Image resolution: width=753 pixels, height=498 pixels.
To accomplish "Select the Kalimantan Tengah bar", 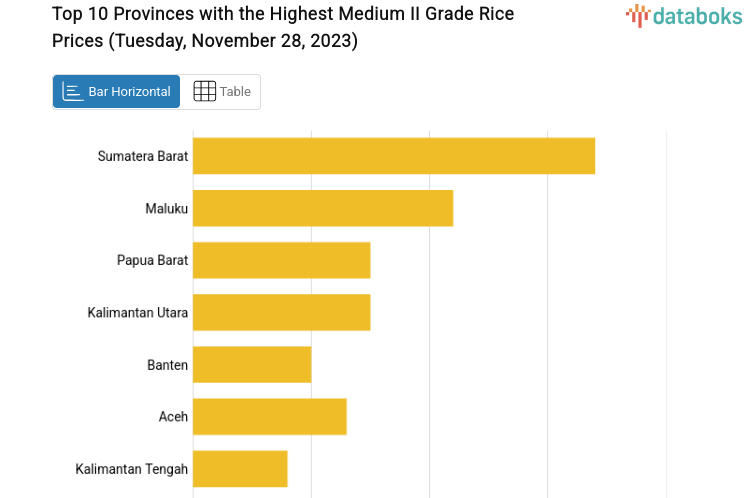I will click(x=240, y=469).
